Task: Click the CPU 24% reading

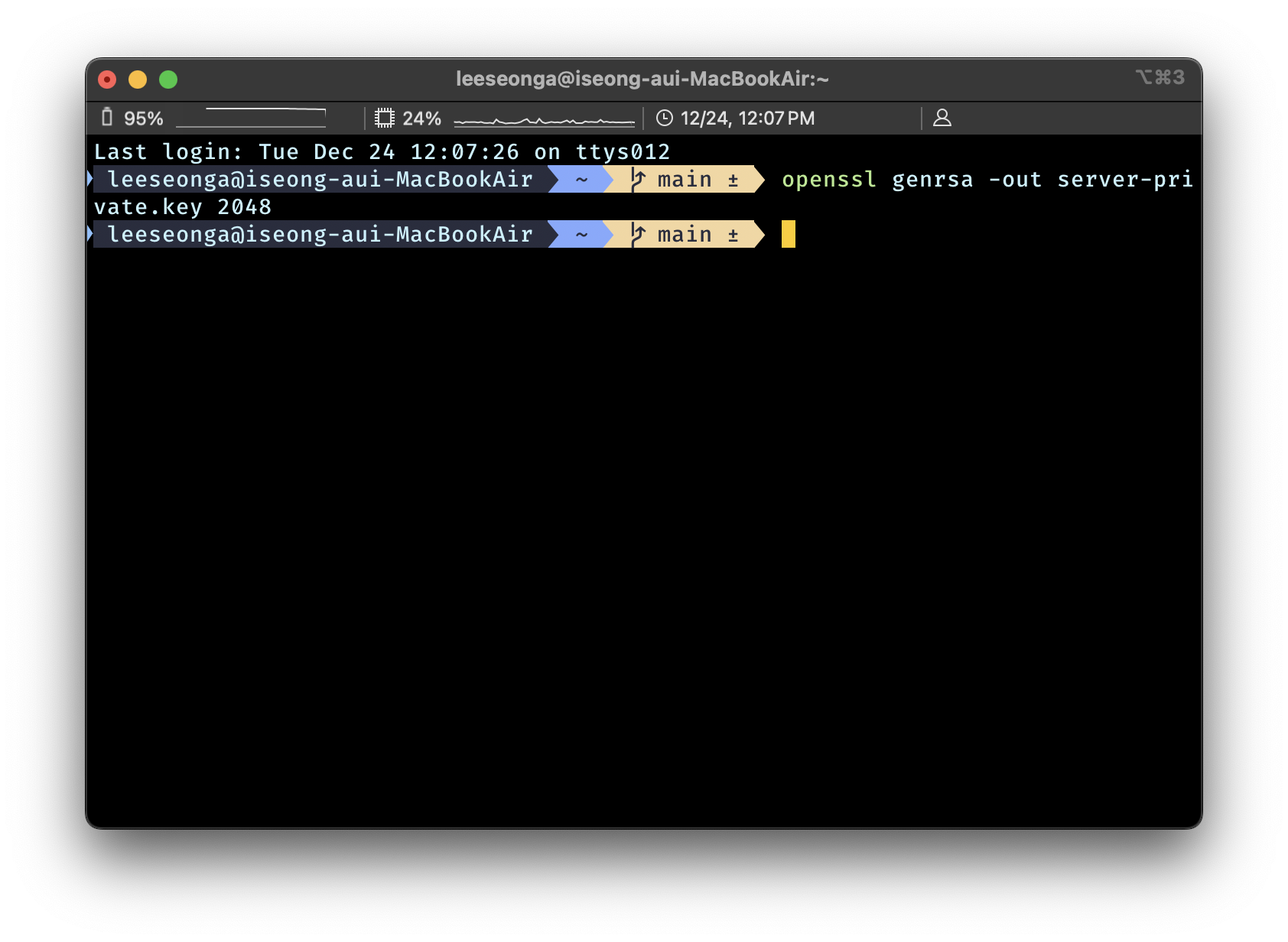Action: pyautogui.click(x=422, y=119)
